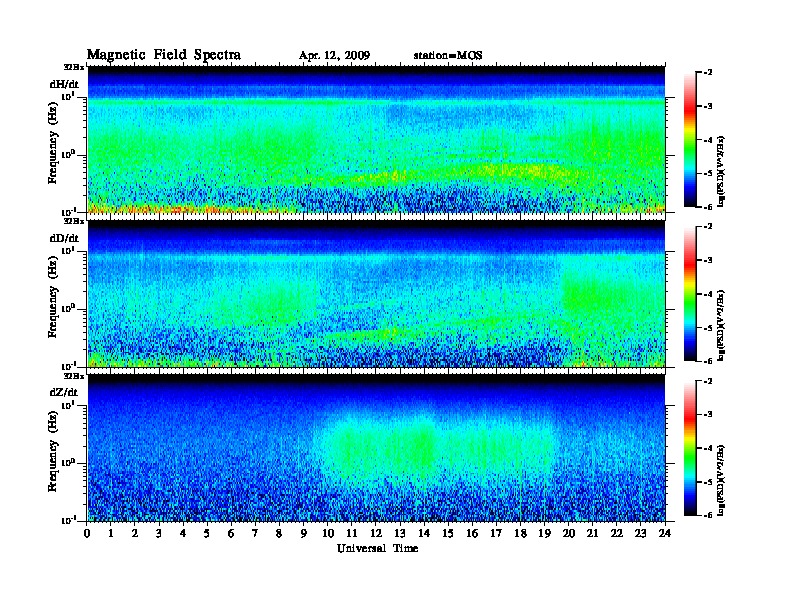Click hour 12 on the time axis
Screen dimensions: 792x612
point(376,533)
